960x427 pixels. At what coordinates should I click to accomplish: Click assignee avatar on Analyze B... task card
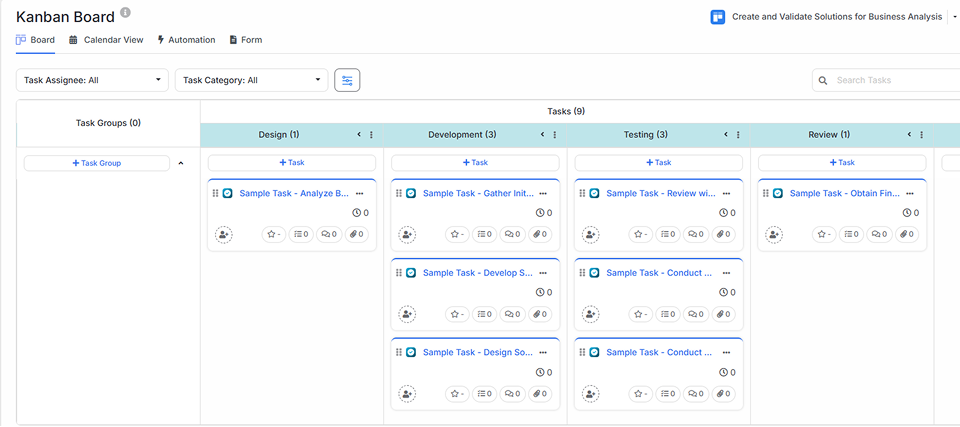223,234
